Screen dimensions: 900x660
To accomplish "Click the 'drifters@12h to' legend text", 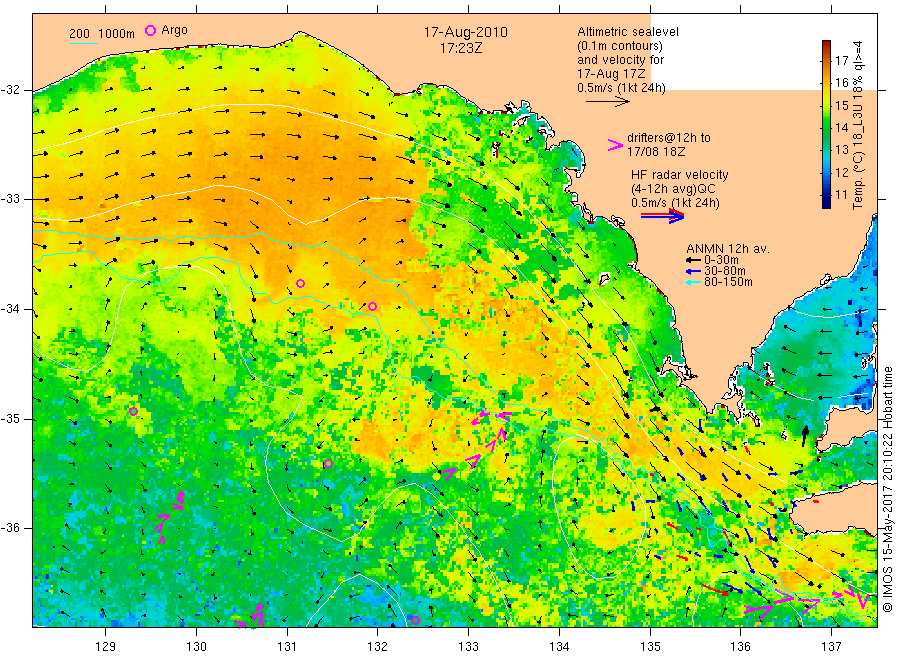I will (669, 138).
